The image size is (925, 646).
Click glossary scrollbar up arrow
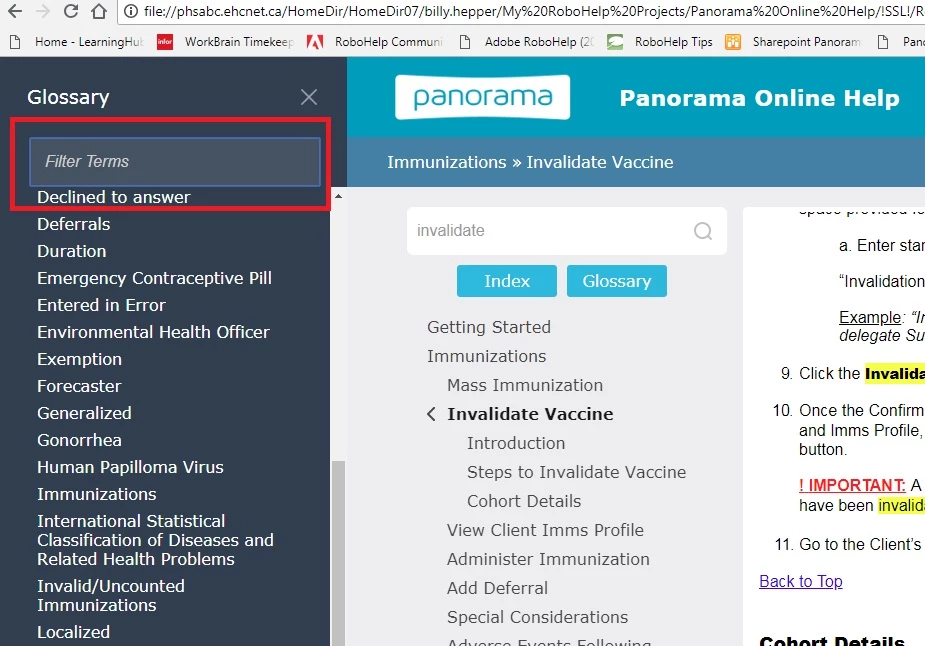click(338, 195)
